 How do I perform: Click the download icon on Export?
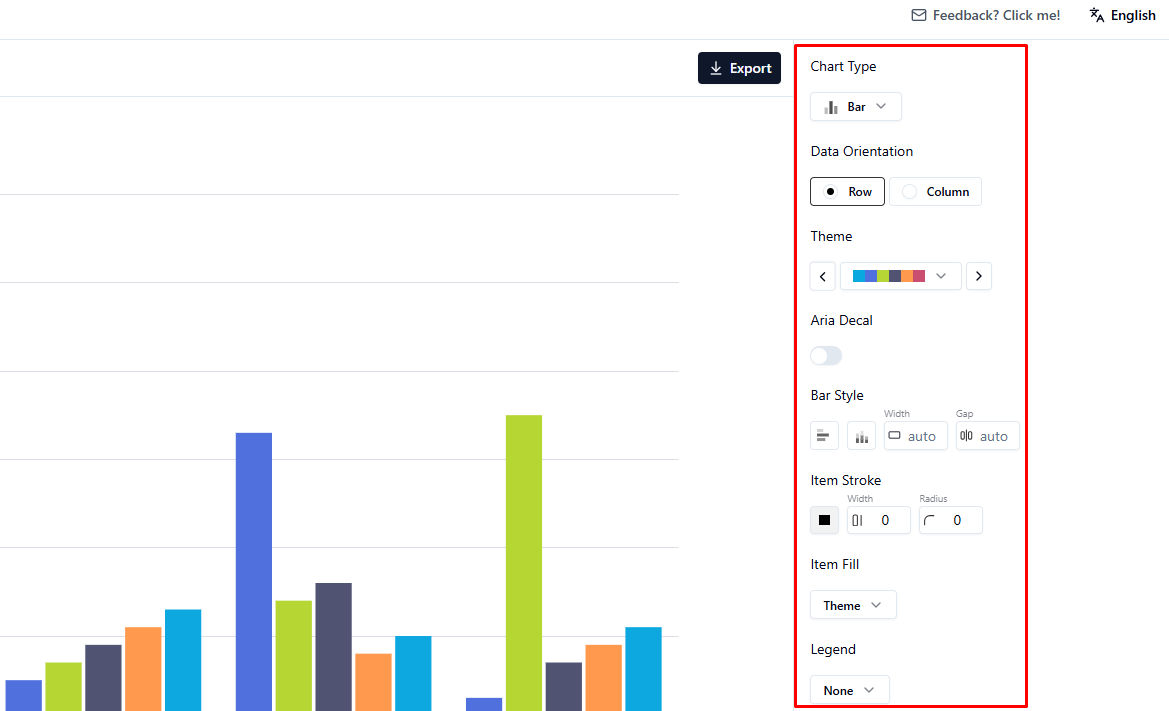[x=716, y=68]
